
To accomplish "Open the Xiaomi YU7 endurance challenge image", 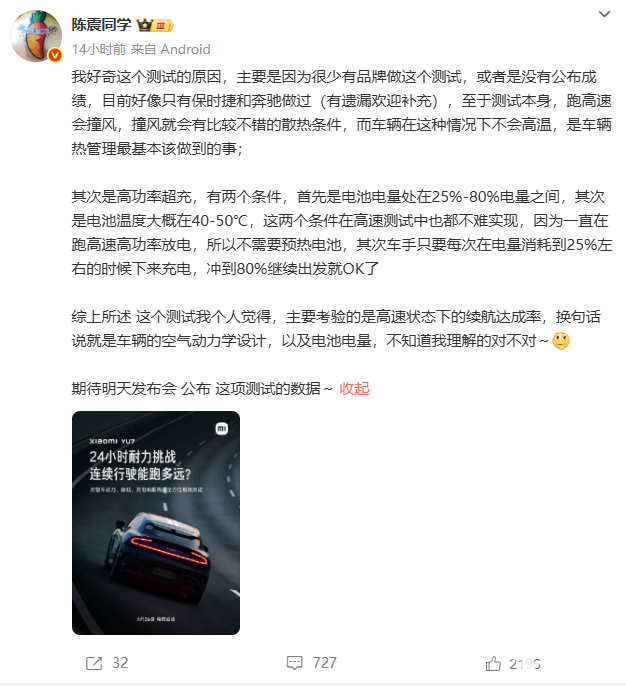I will pos(156,523).
